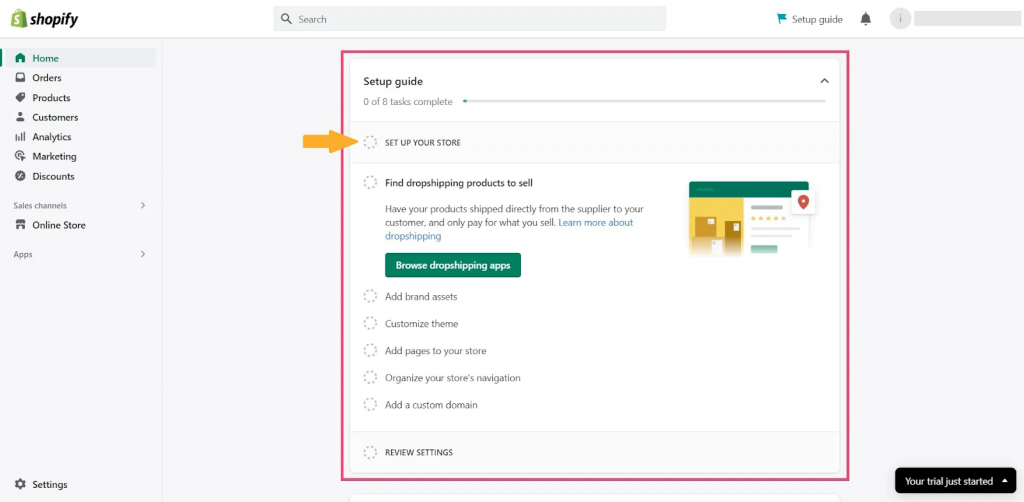Expand the Apps section arrow
Screen dimensions: 1024x502
coord(143,254)
